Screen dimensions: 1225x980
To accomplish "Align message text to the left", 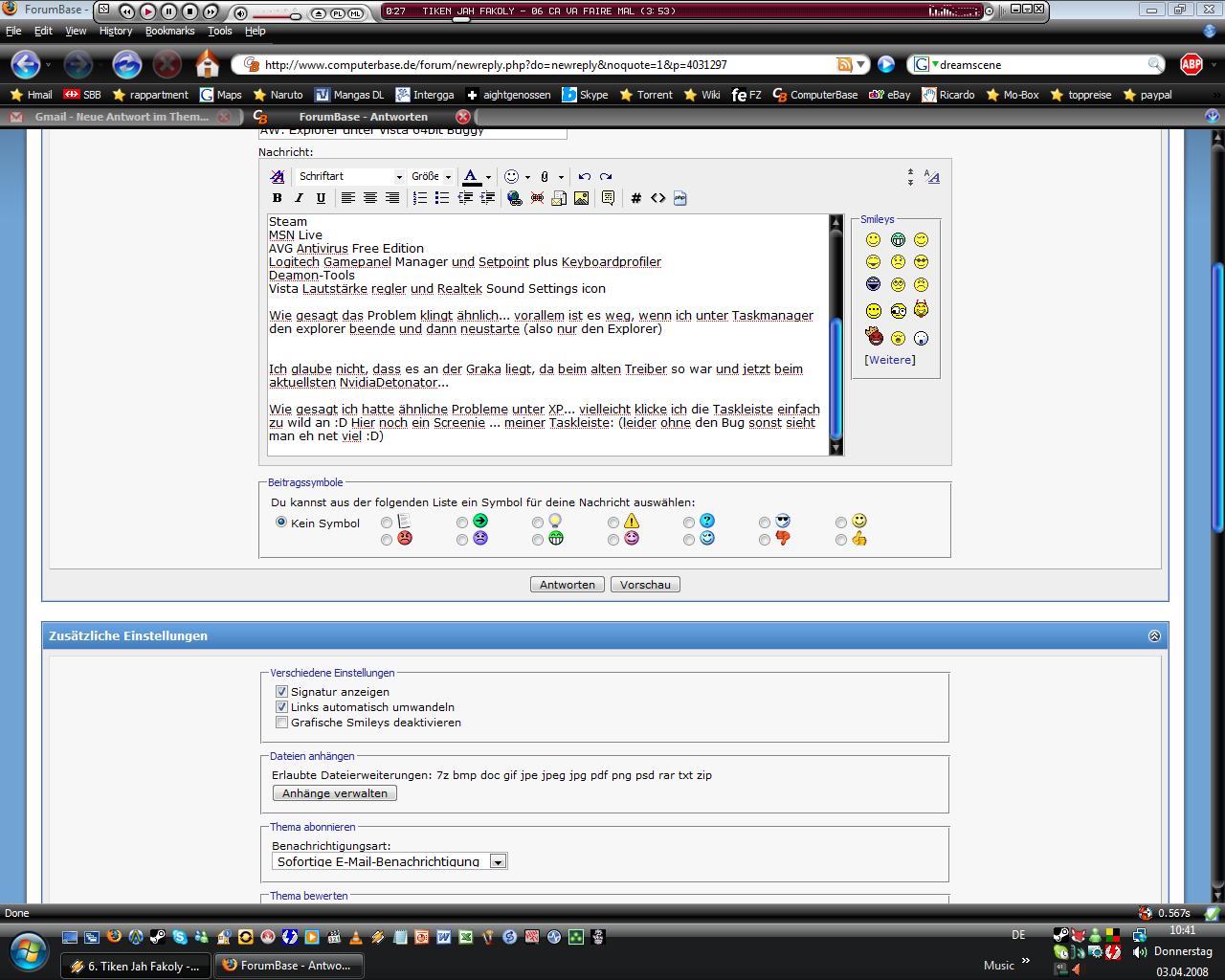I will (348, 198).
